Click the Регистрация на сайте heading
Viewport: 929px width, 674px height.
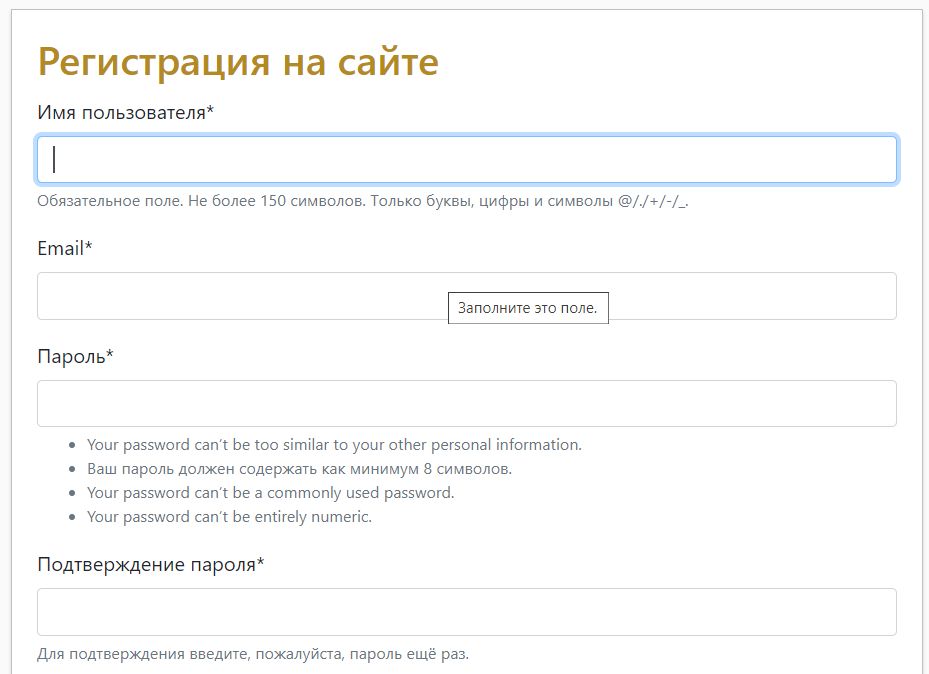238,62
